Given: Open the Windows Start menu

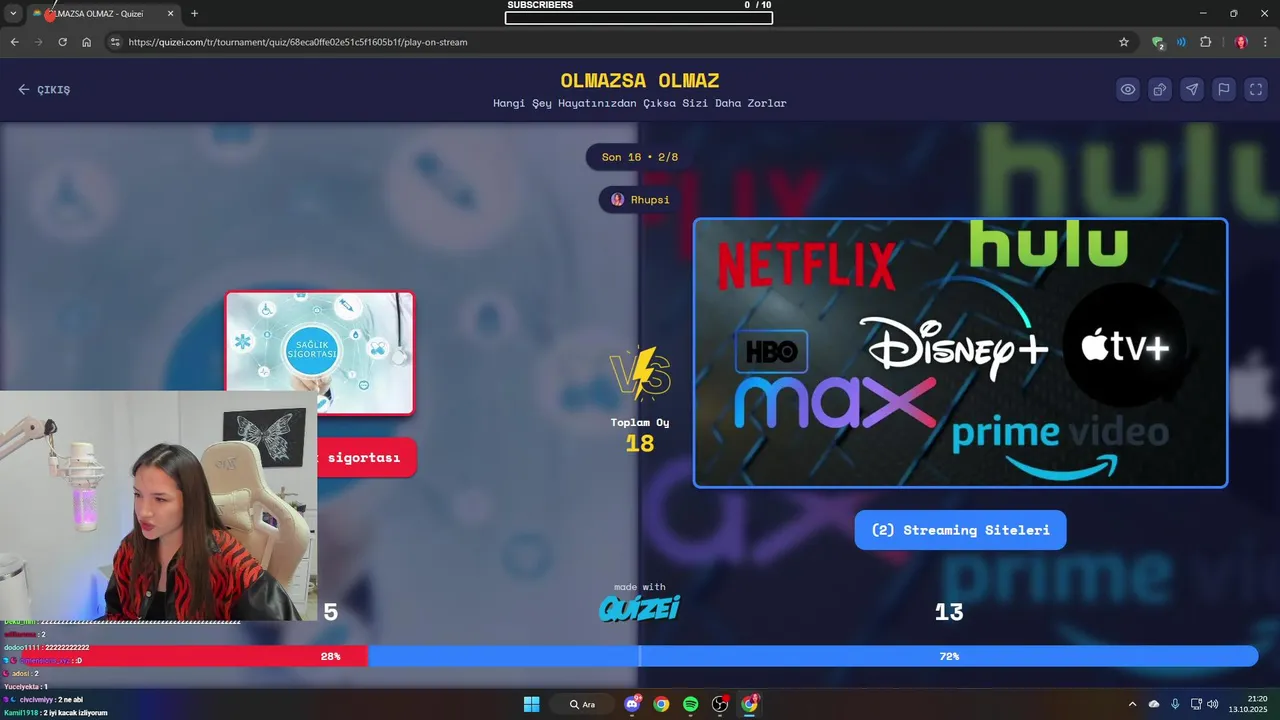Looking at the screenshot, I should 532,704.
